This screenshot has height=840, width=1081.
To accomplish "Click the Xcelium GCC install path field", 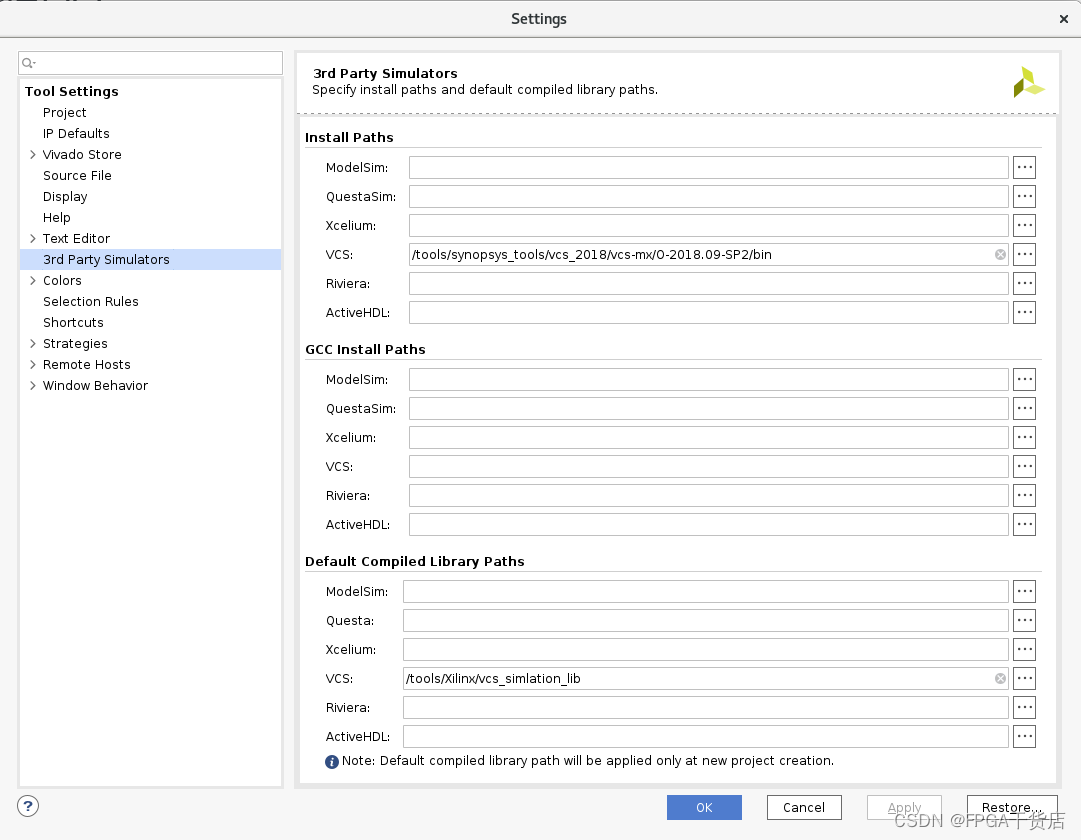I will 709,437.
